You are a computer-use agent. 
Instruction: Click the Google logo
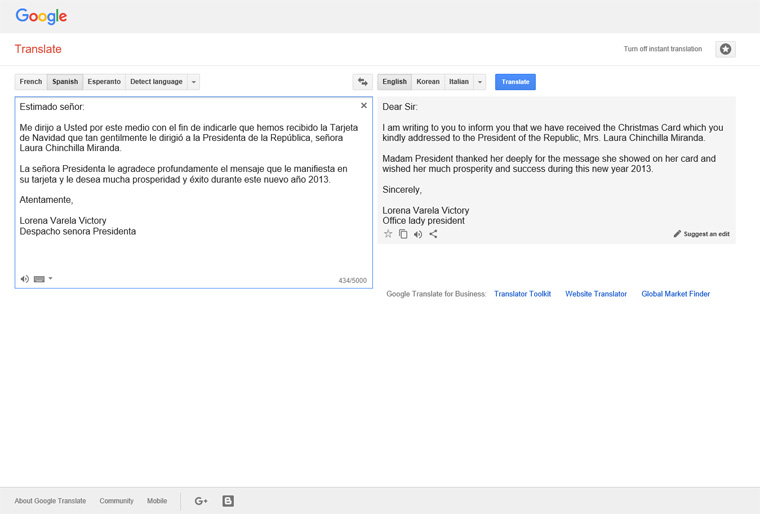(41, 16)
